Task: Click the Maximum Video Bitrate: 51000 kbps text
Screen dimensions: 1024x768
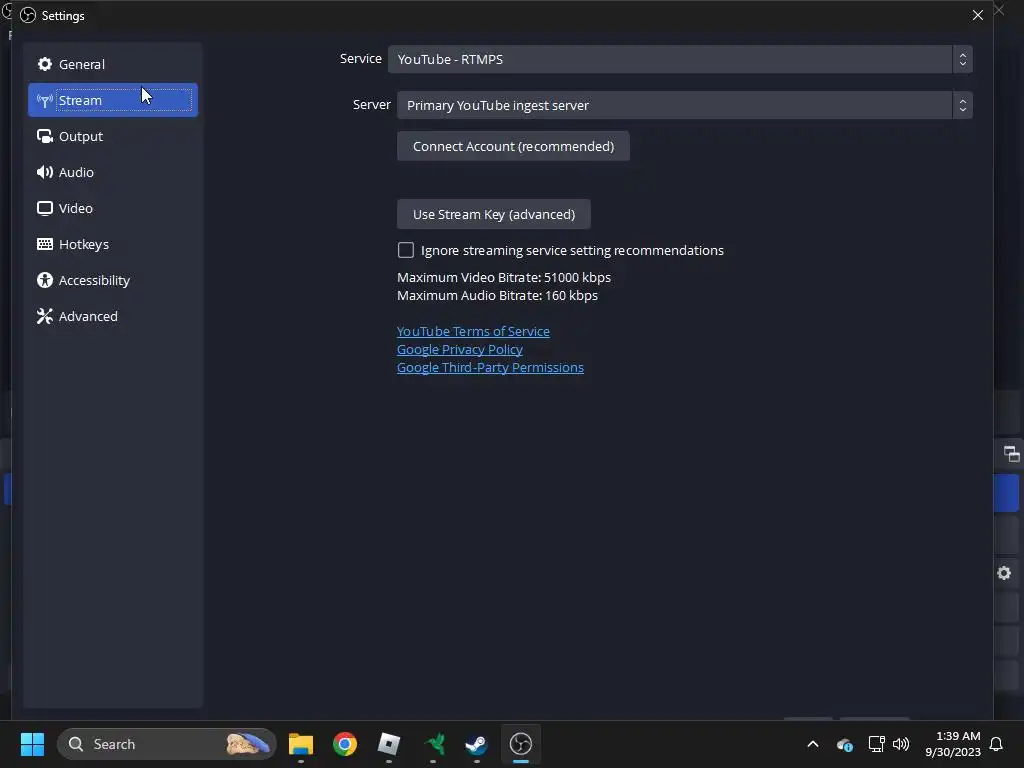Action: (504, 278)
